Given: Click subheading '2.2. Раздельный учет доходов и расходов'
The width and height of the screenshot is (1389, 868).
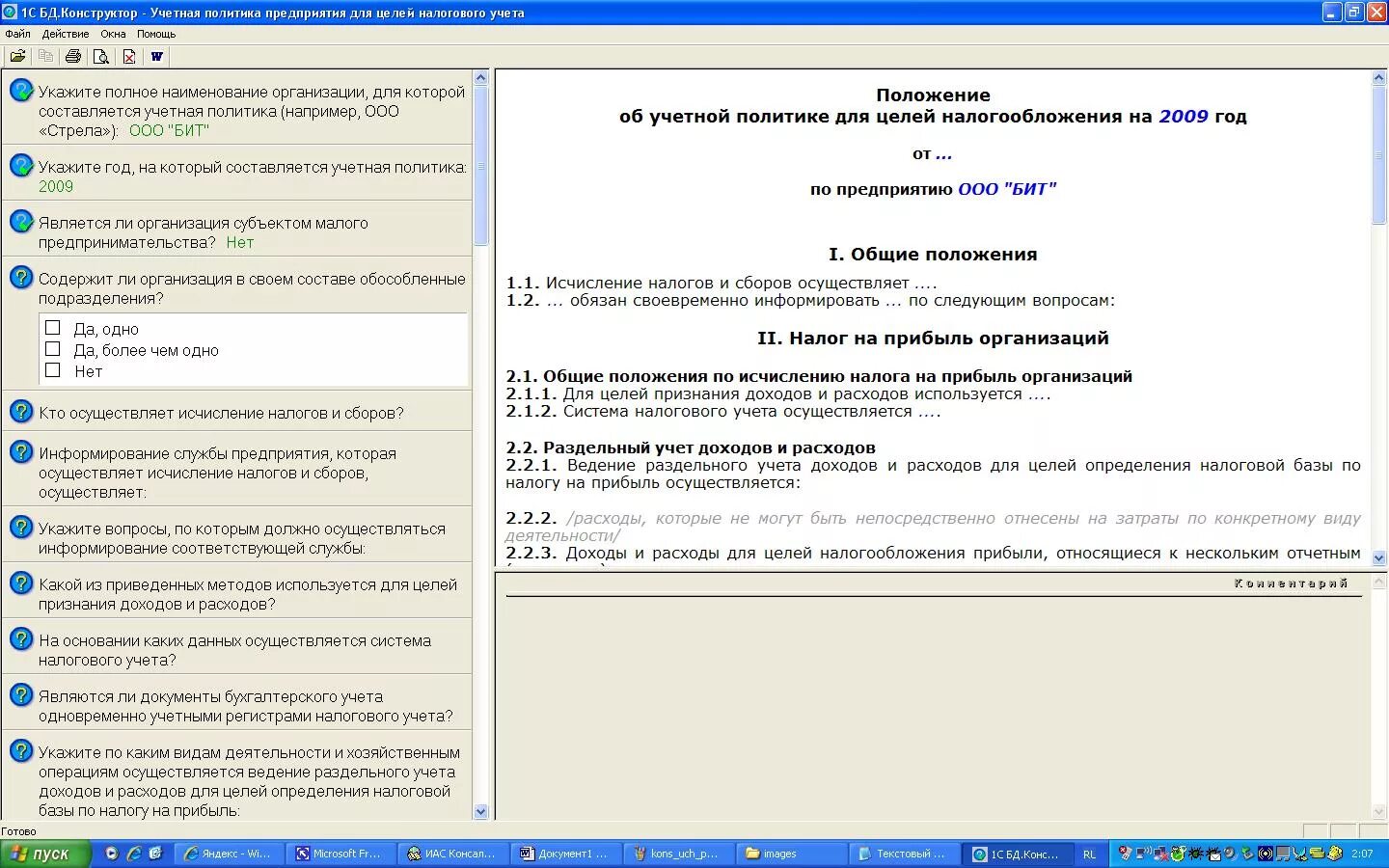Looking at the screenshot, I should click(x=691, y=448).
